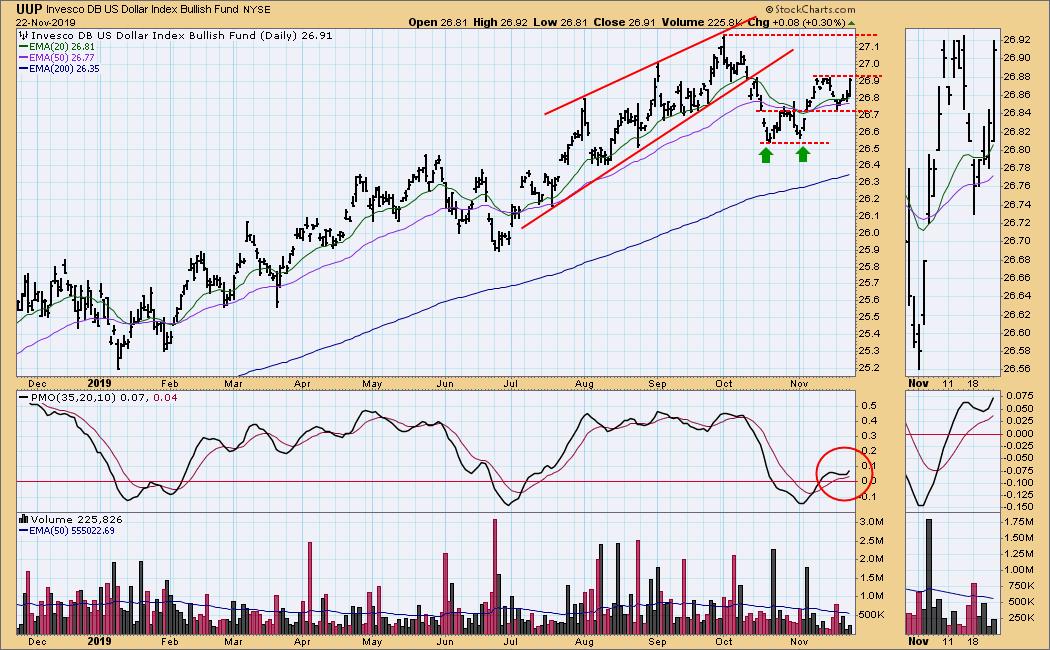
Task: Click the EMA(50) 555022.69 volume label
Action: tap(72, 530)
